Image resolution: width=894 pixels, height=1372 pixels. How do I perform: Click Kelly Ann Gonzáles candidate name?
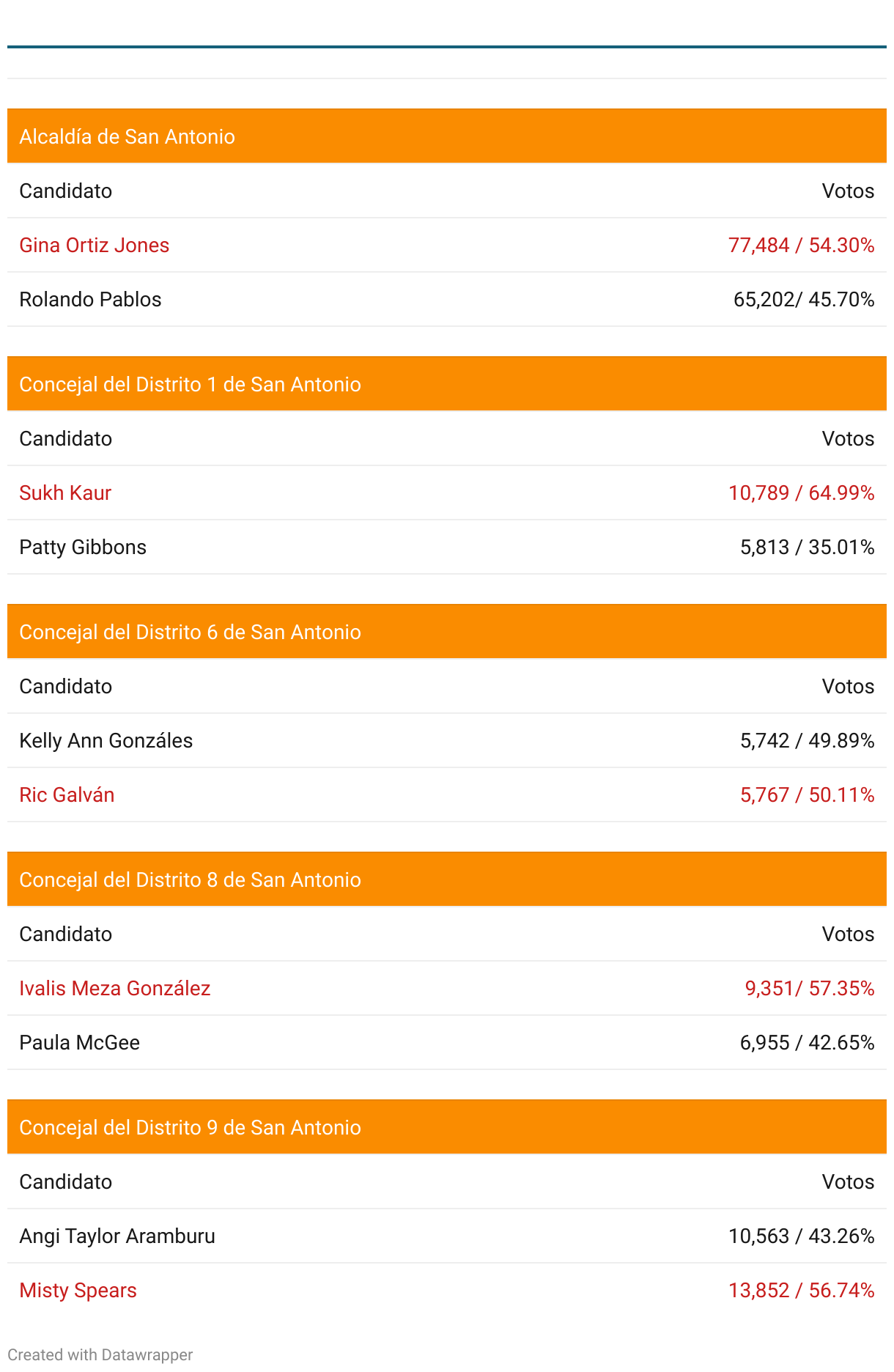pyautogui.click(x=106, y=740)
